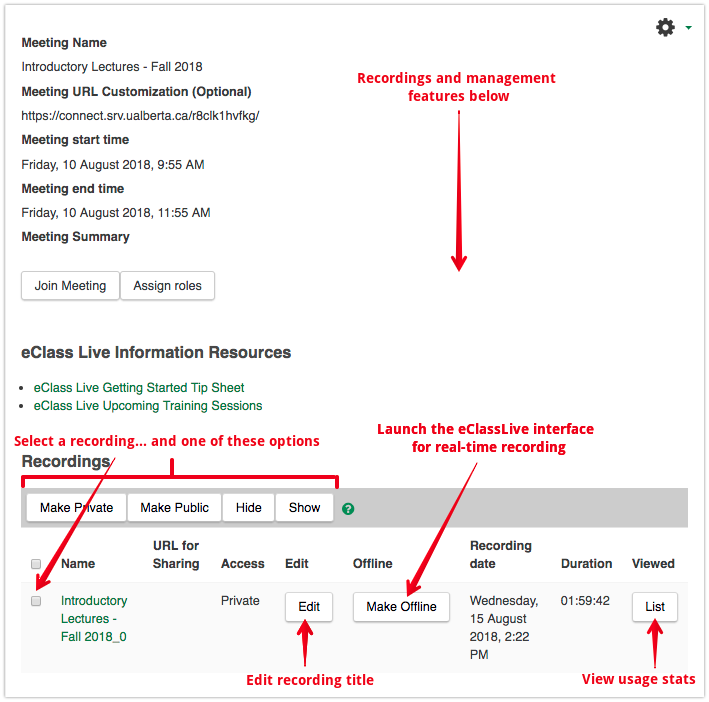Click the Make Private button
The width and height of the screenshot is (709, 702).
[76, 507]
